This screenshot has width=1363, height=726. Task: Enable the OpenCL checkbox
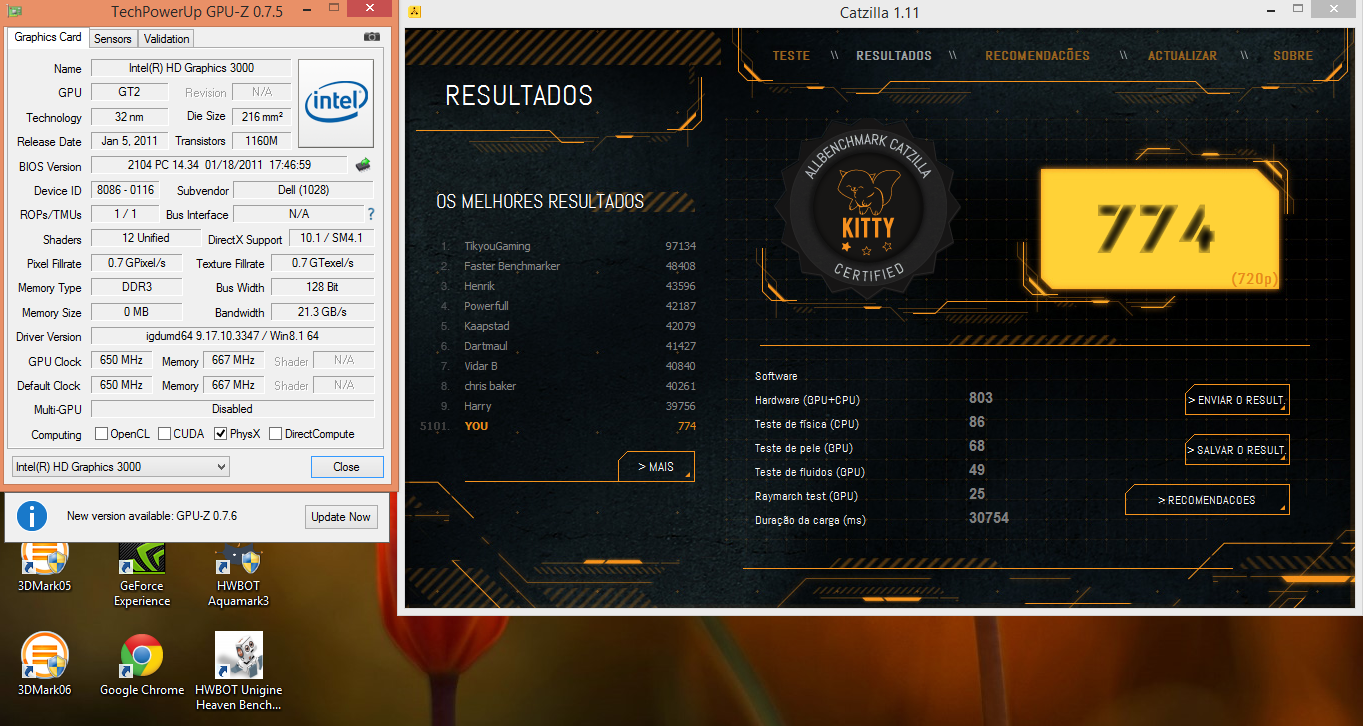101,434
